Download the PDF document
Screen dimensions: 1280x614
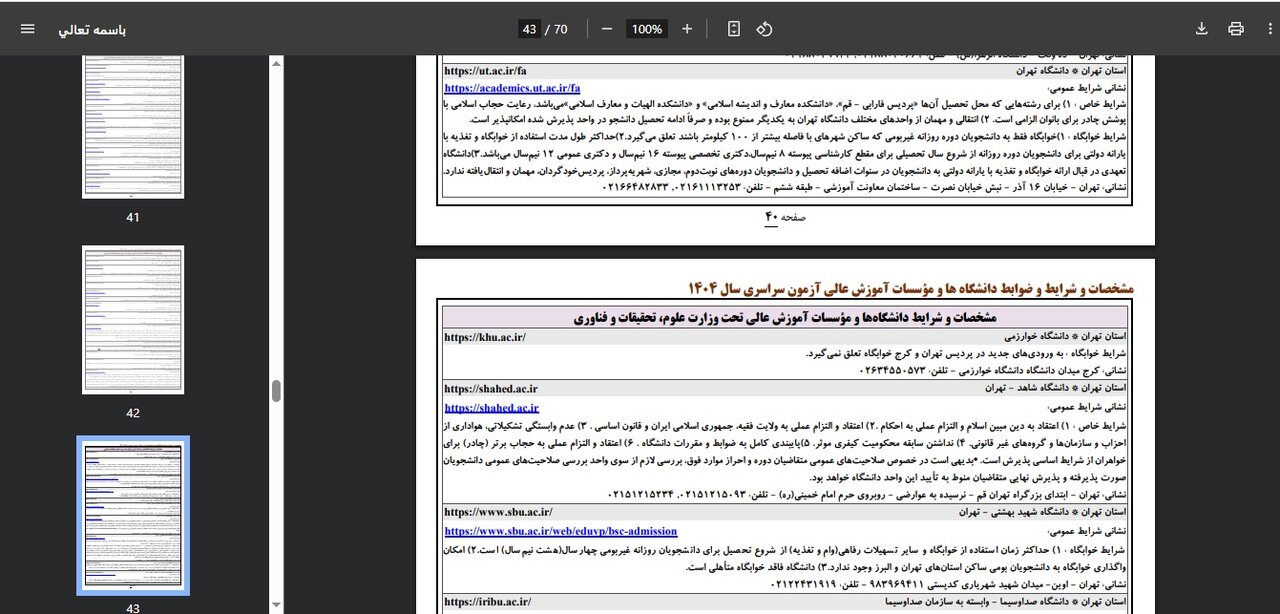(x=1202, y=28)
